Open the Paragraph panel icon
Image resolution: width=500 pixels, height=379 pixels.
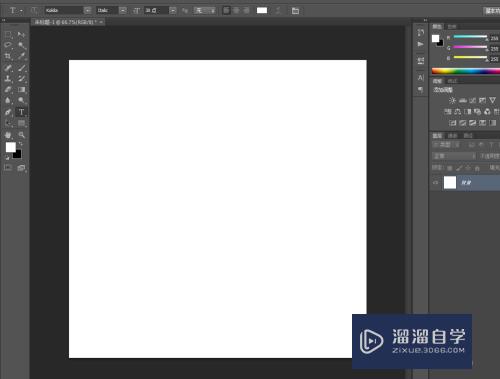tap(421, 89)
